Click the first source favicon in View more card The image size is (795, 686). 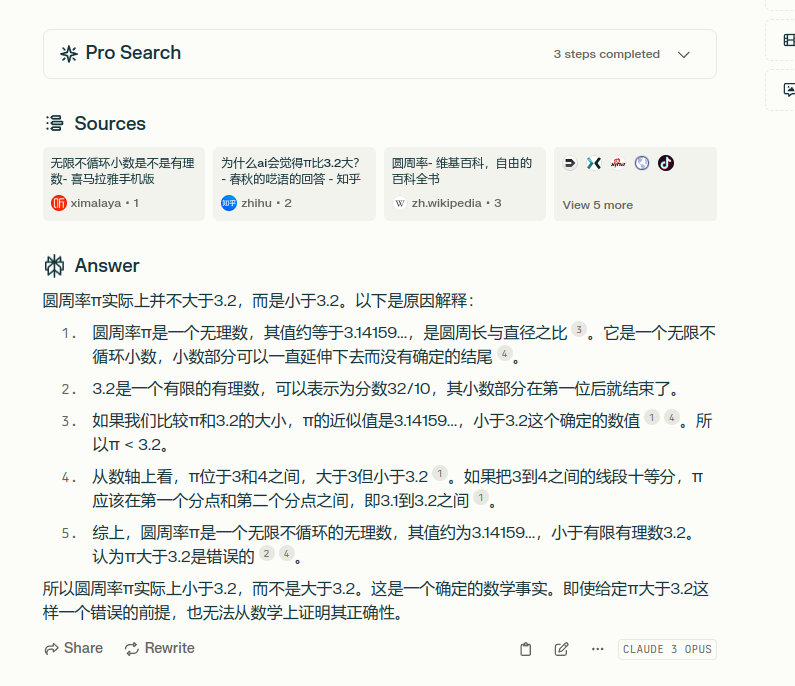point(570,163)
